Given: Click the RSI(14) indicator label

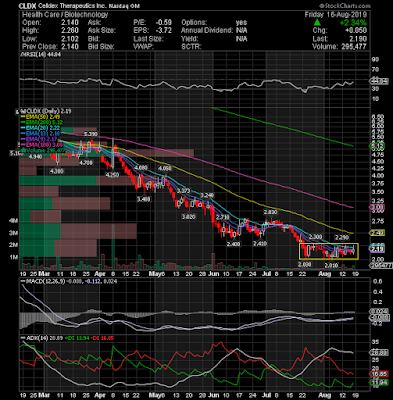Looking at the screenshot, I should click(x=32, y=54).
